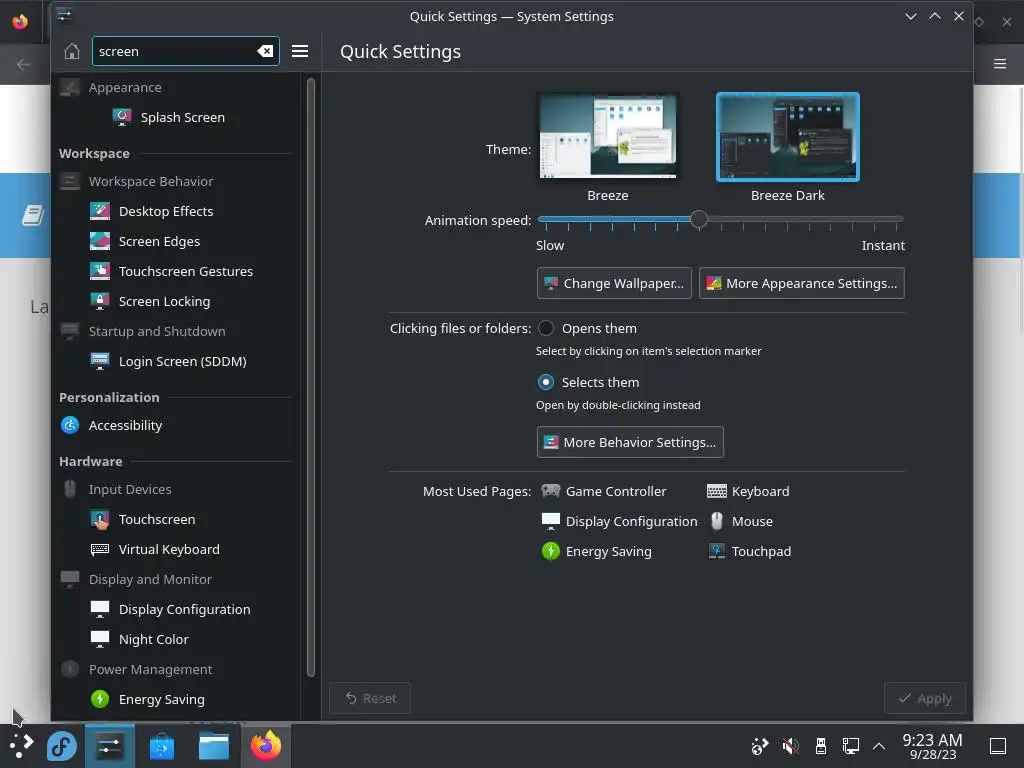Screen dimensions: 1024x768
Task: Select Display and Monitor category
Action: pos(174,580)
